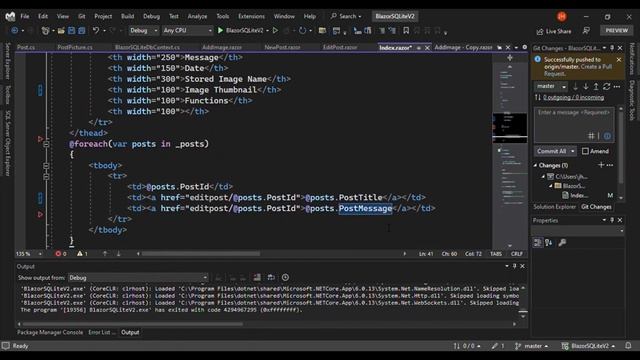Click the Open File folder toolbar icon
The image size is (640, 360).
click(x=61, y=30)
